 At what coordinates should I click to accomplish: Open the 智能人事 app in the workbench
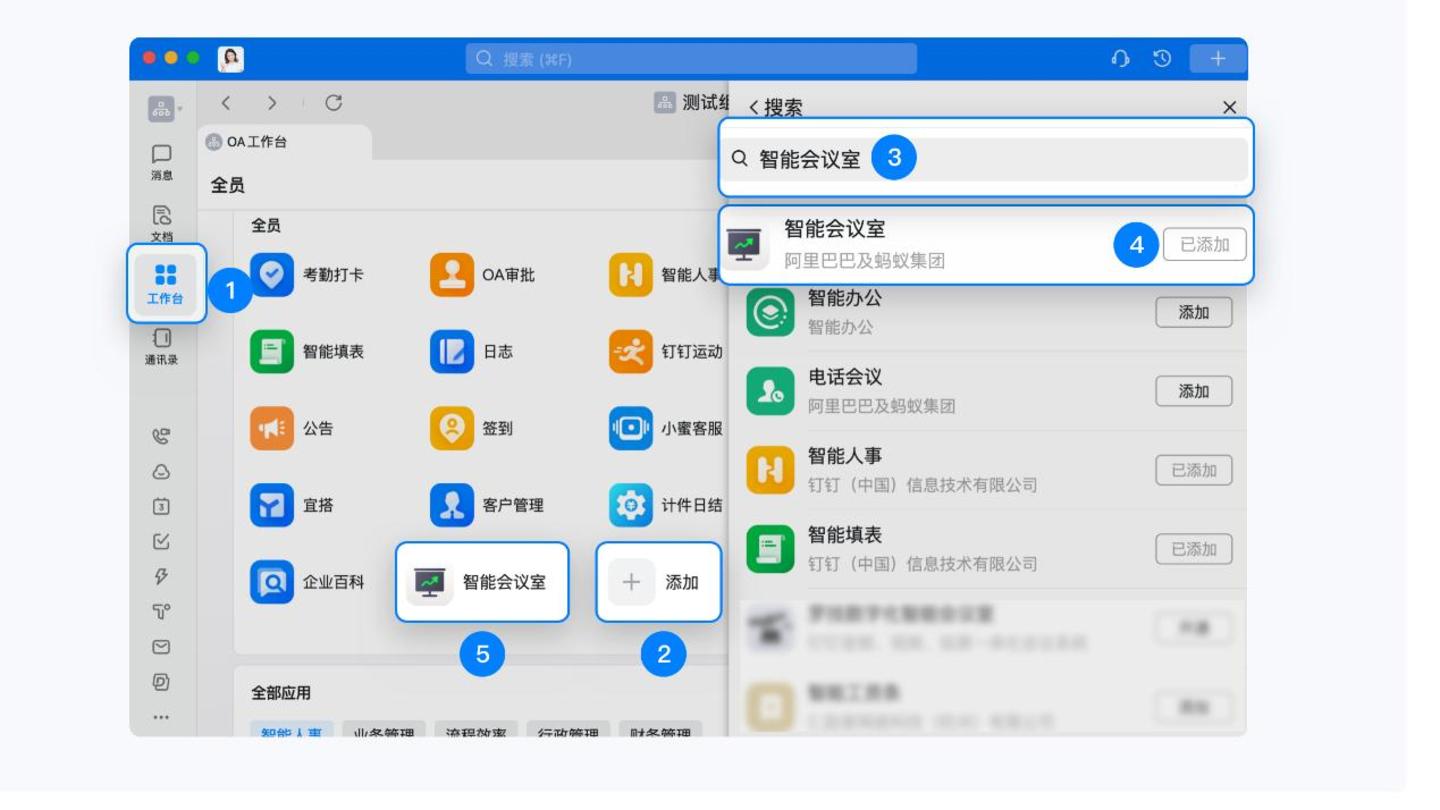click(665, 275)
